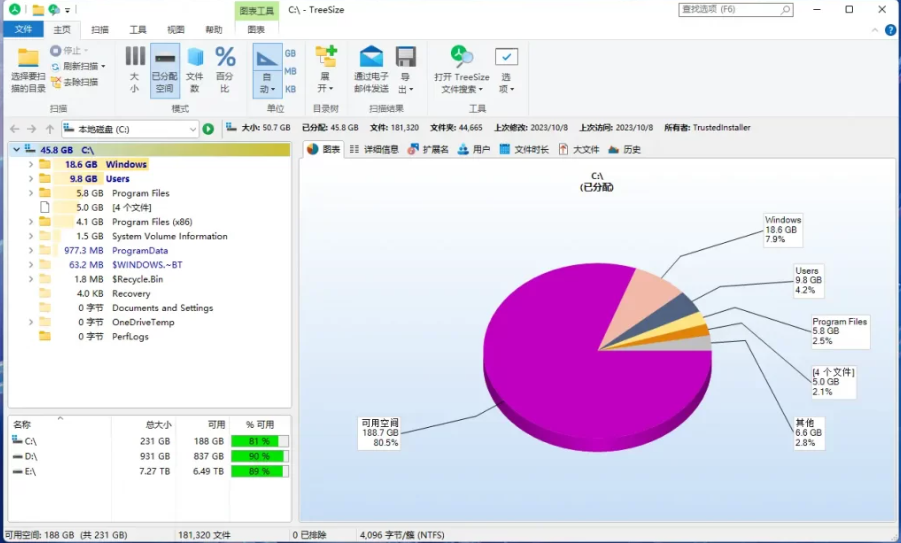Image resolution: width=901 pixels, height=543 pixels.
Task: Open TreeSize file search
Action: (x=461, y=70)
